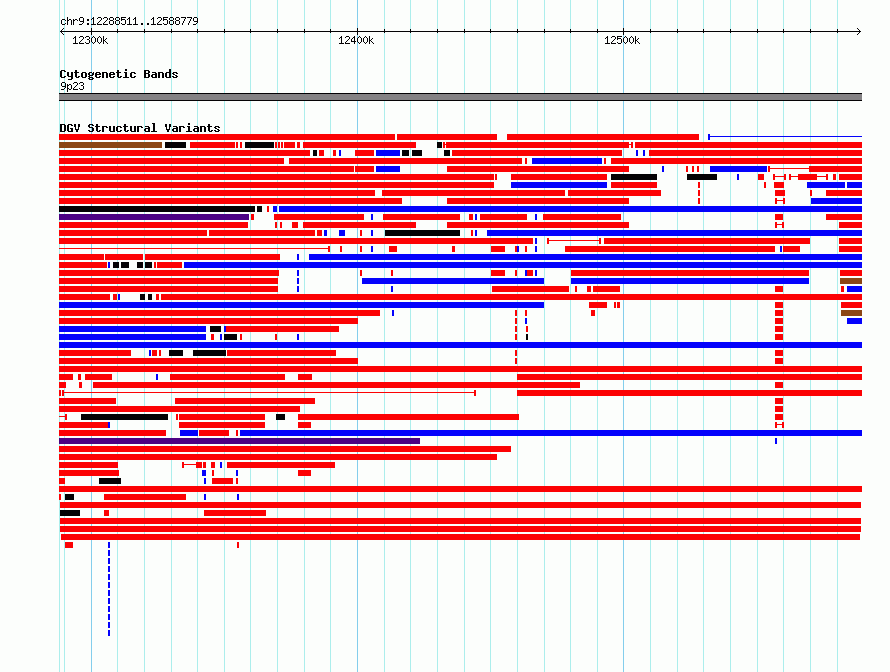The image size is (890, 672).
Task: Click the right arrowhead of the ruler
Action: click(x=859, y=31)
